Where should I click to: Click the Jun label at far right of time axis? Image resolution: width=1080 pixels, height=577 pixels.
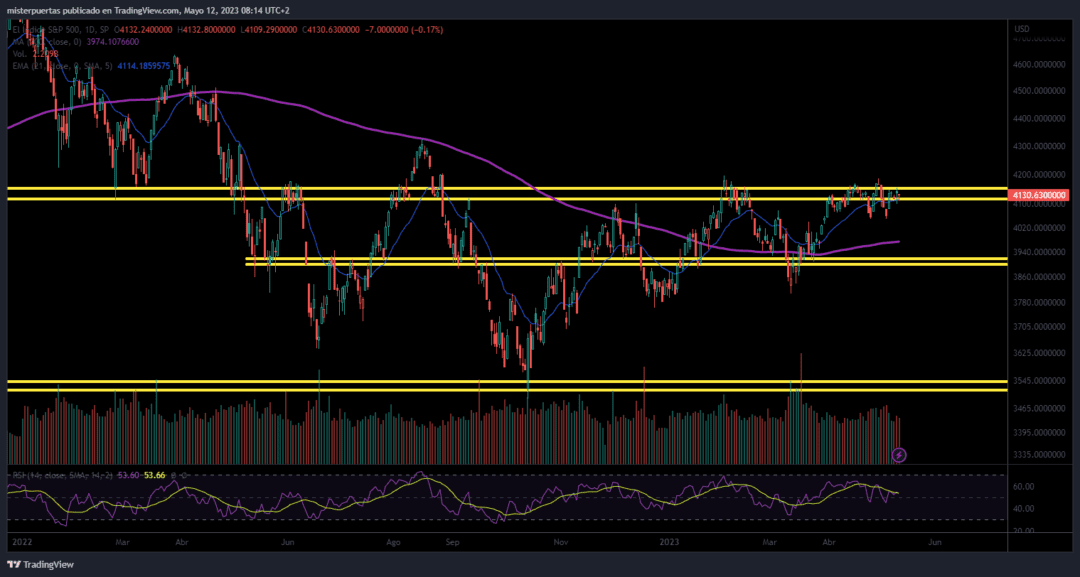pyautogui.click(x=933, y=542)
